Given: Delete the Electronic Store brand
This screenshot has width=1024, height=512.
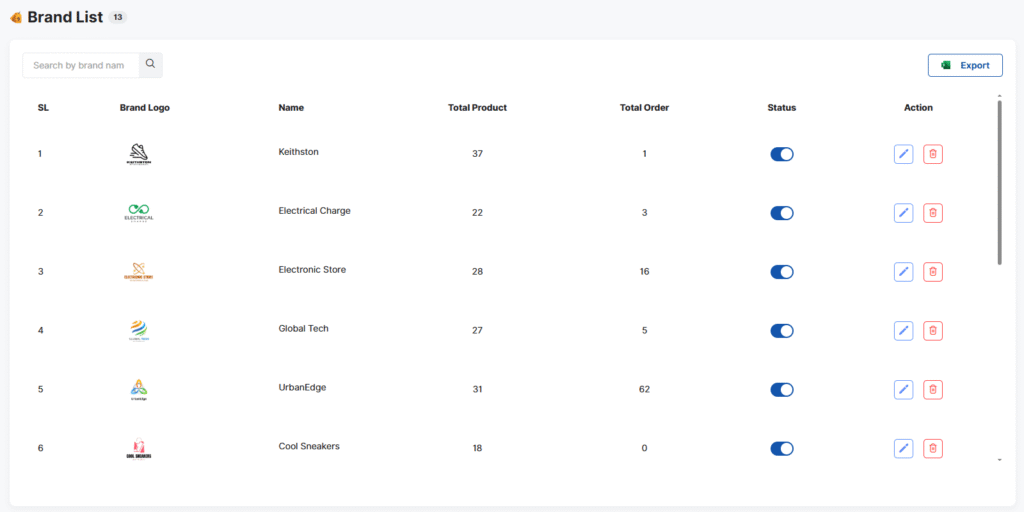Looking at the screenshot, I should pyautogui.click(x=933, y=272).
